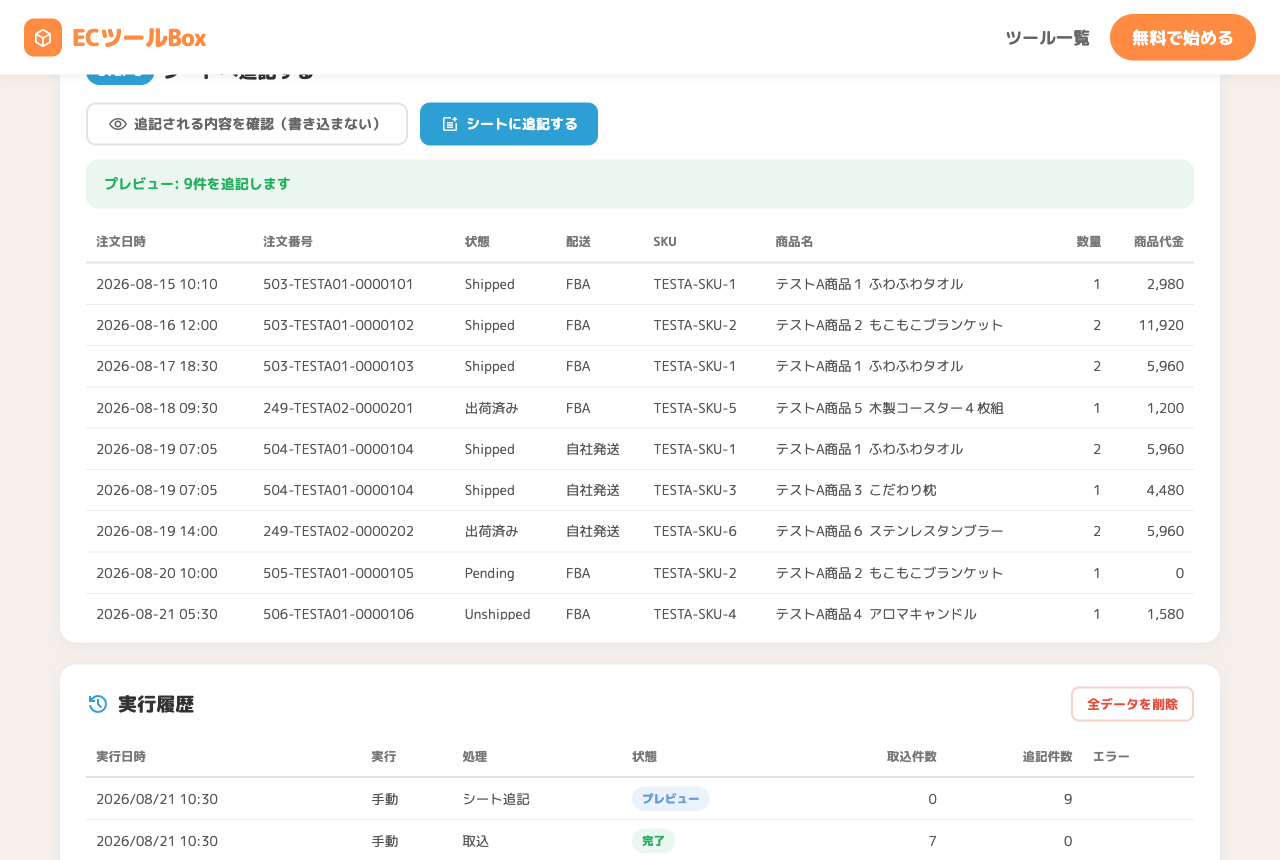Image resolution: width=1280 pixels, height=860 pixels.
Task: Click the TESTA-SKU-3 cell
Action: [x=695, y=490]
